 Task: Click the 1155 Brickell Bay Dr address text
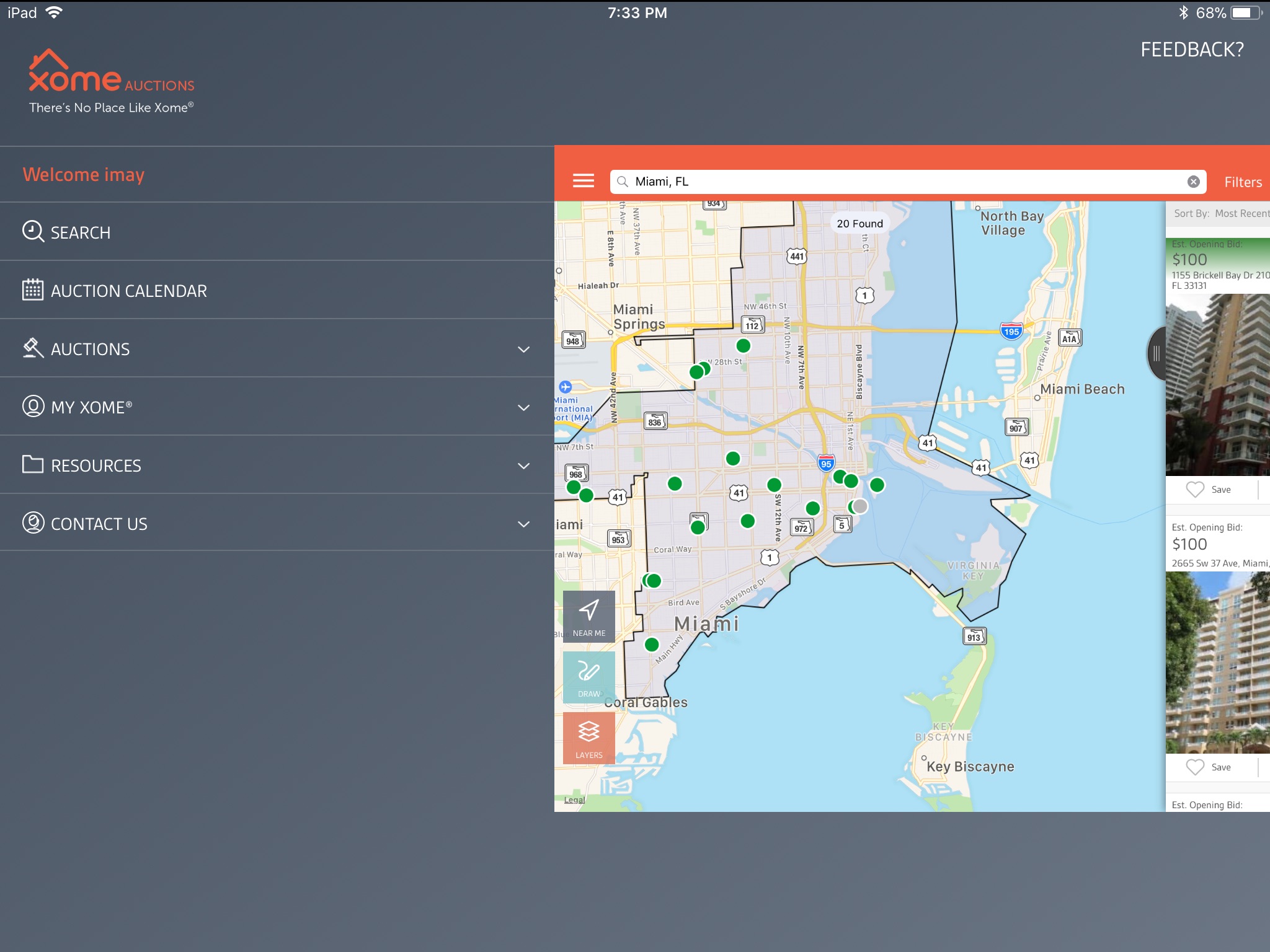[x=1220, y=280]
